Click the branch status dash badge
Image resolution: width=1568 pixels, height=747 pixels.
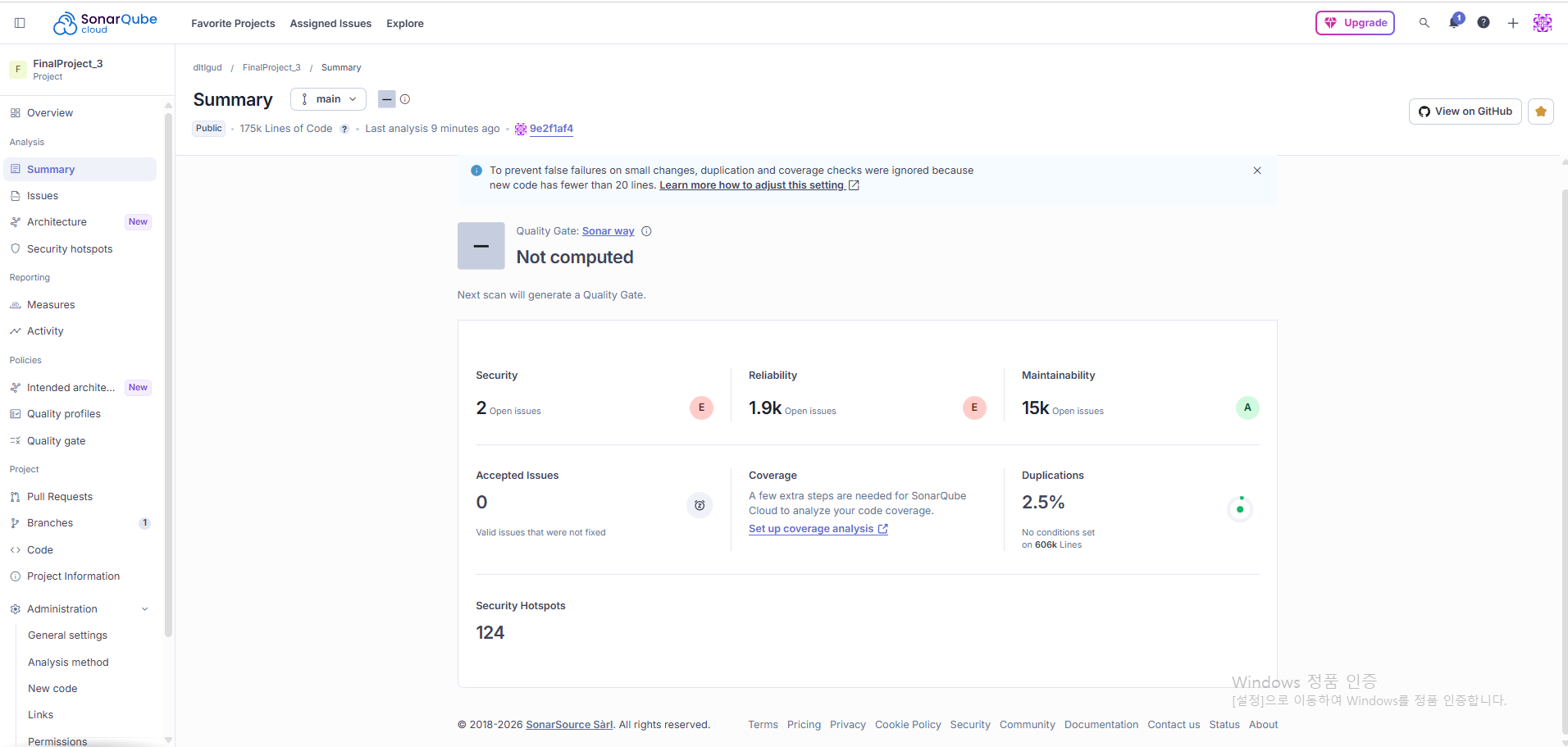[387, 99]
